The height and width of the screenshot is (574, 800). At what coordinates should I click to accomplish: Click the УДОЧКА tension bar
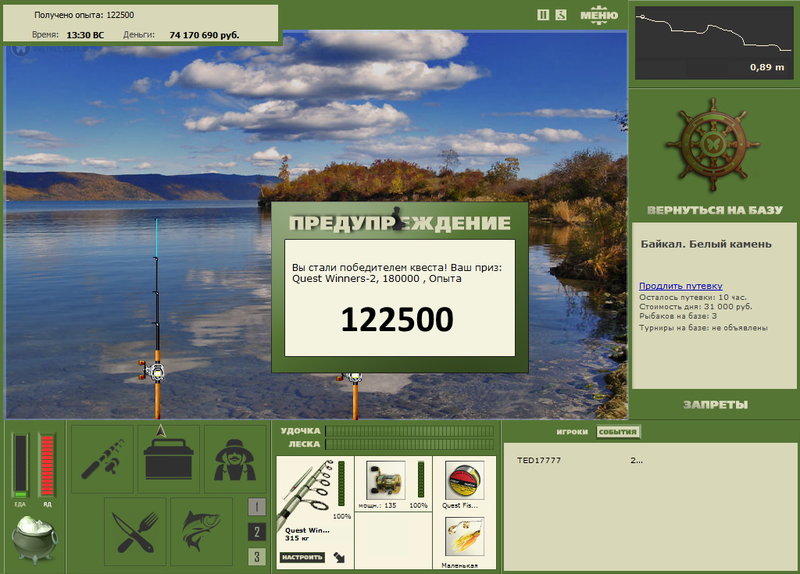[410, 431]
